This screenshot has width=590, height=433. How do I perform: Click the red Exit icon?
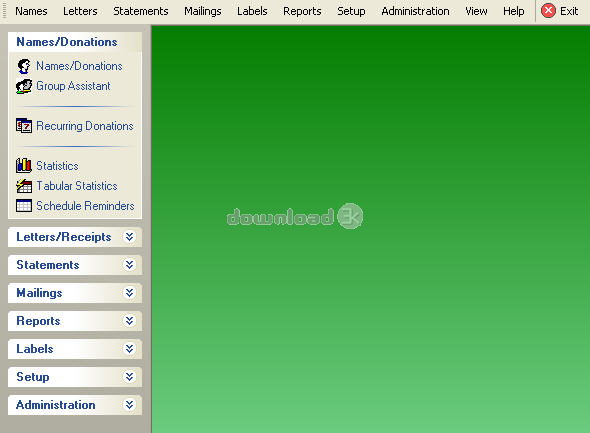(x=548, y=11)
